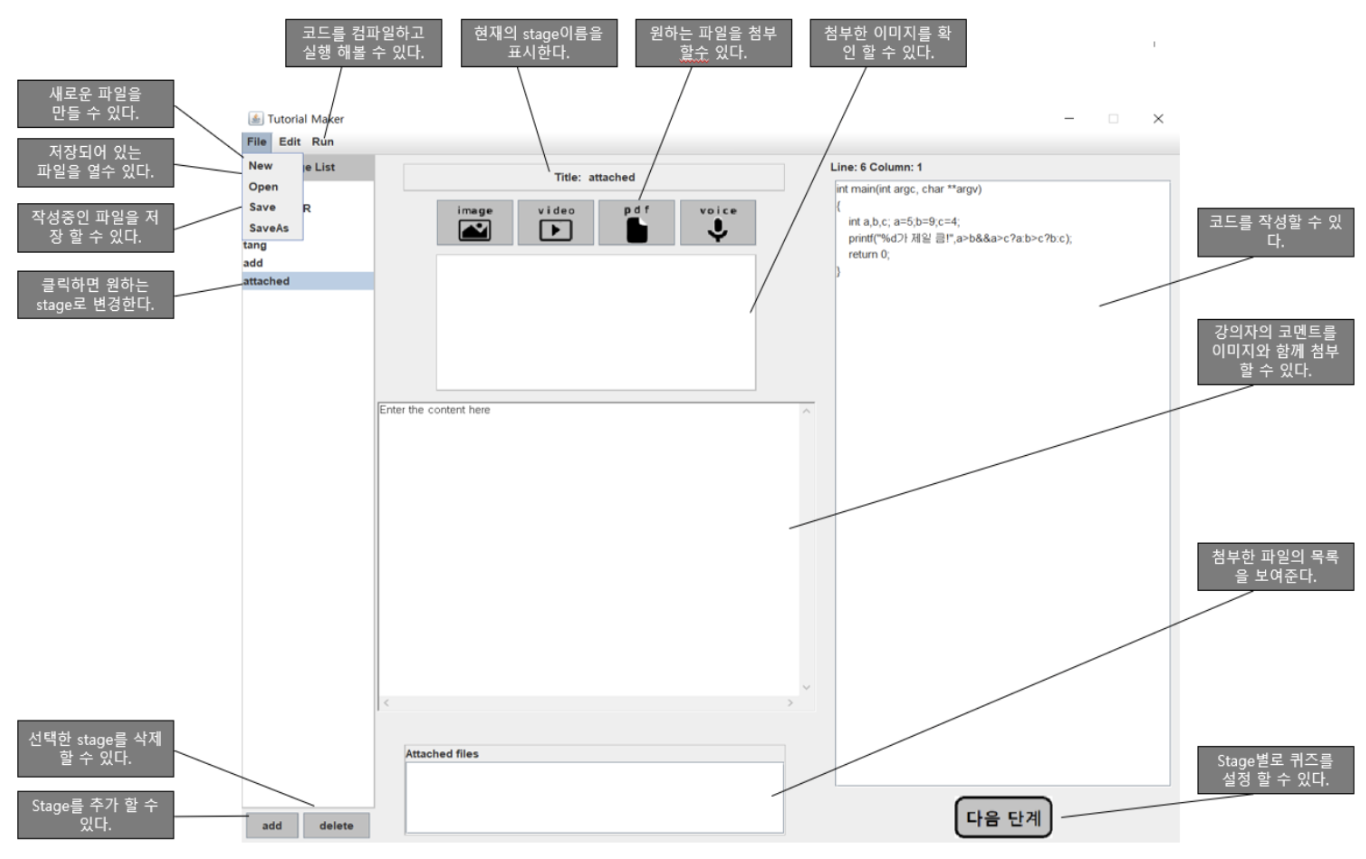Attach an image using the image icon

click(474, 221)
